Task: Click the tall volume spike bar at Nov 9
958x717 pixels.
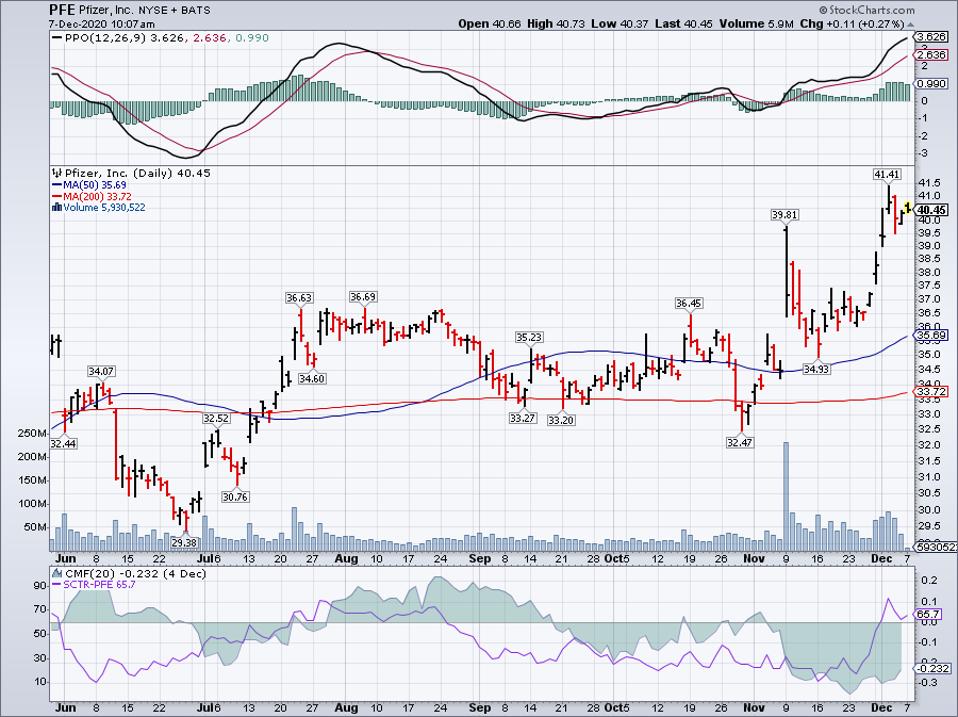Action: [786, 496]
